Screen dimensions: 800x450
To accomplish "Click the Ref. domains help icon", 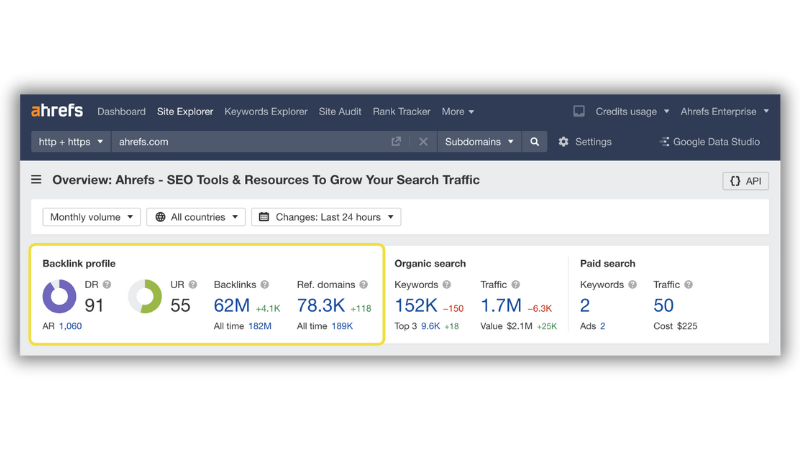I will point(363,285).
